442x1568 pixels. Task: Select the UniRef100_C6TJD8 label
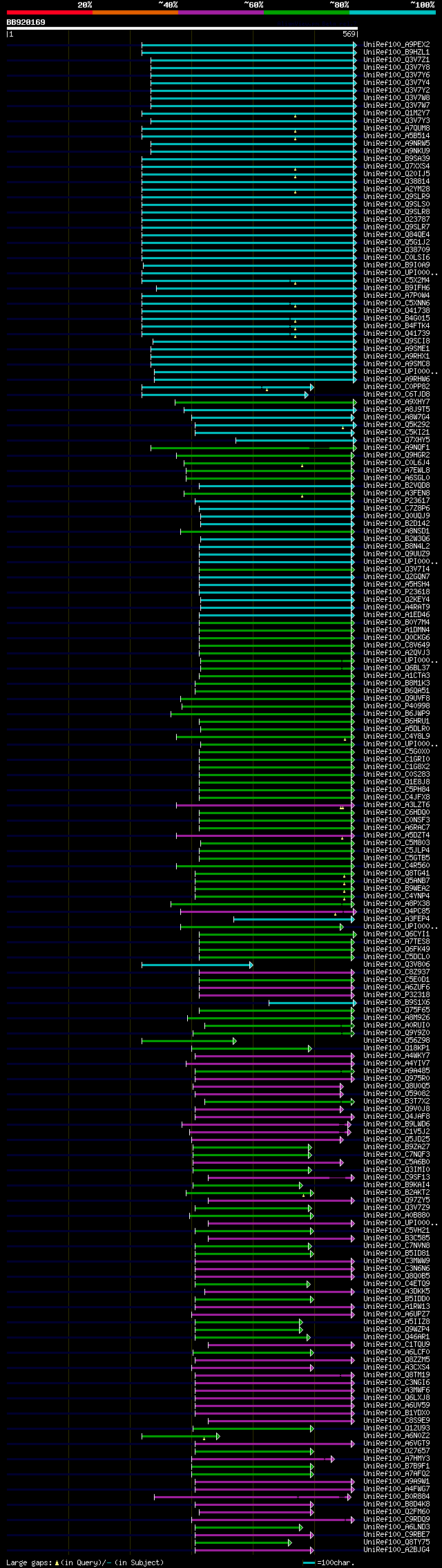(x=396, y=394)
